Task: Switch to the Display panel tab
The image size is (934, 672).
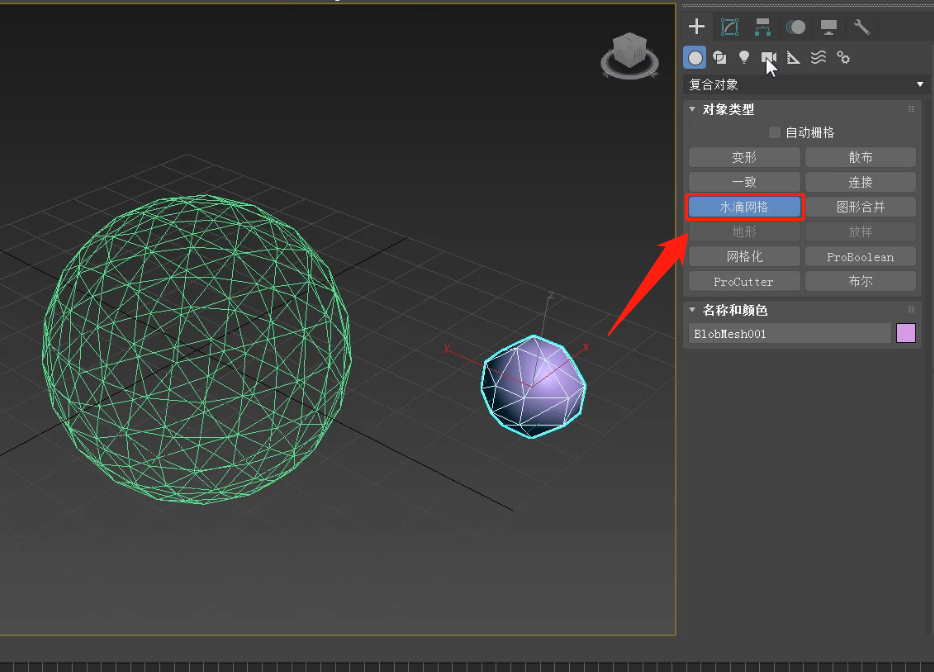Action: 829,27
